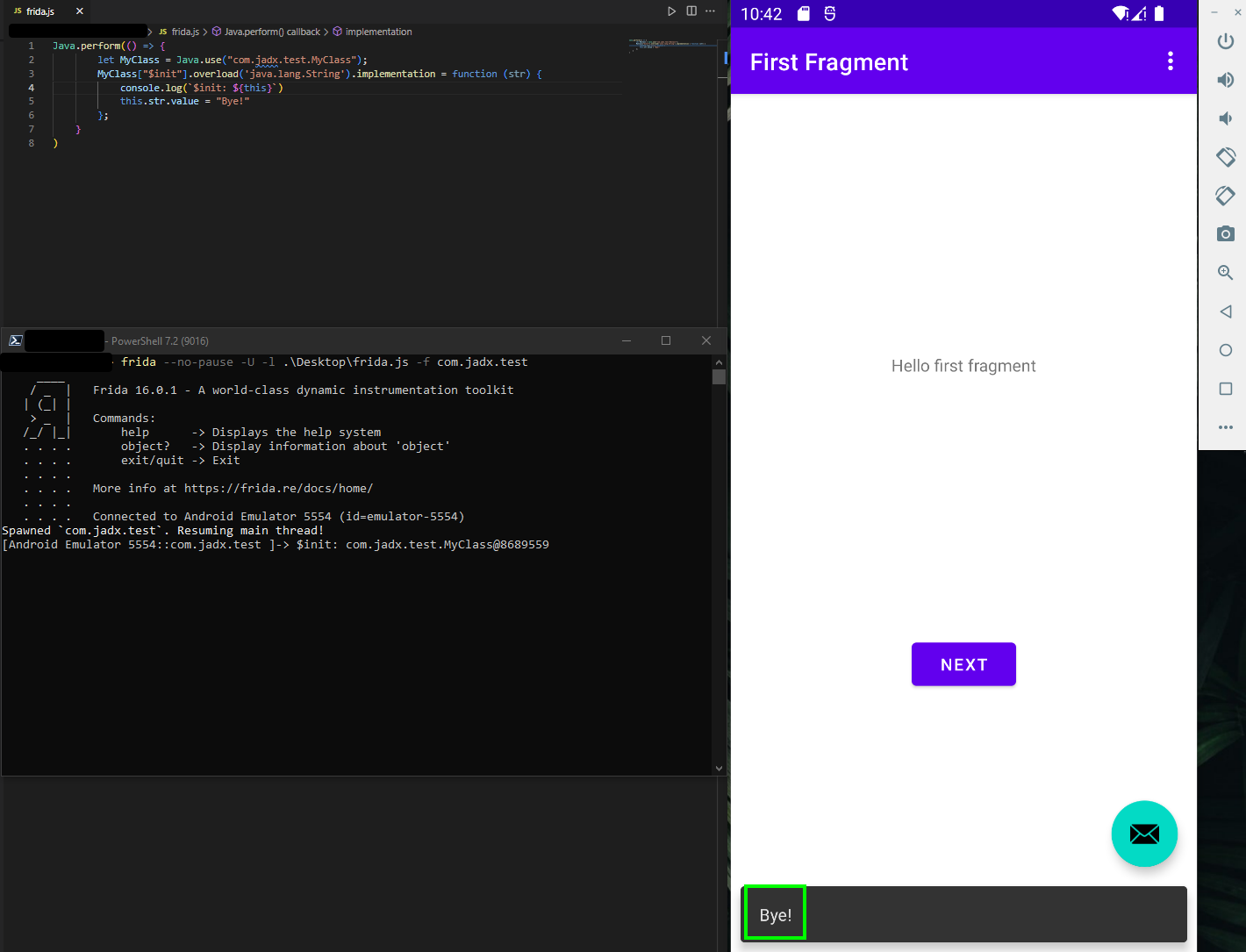This screenshot has width=1246, height=952.
Task: Open recent apps with the Overview icon
Action: pyautogui.click(x=1225, y=388)
